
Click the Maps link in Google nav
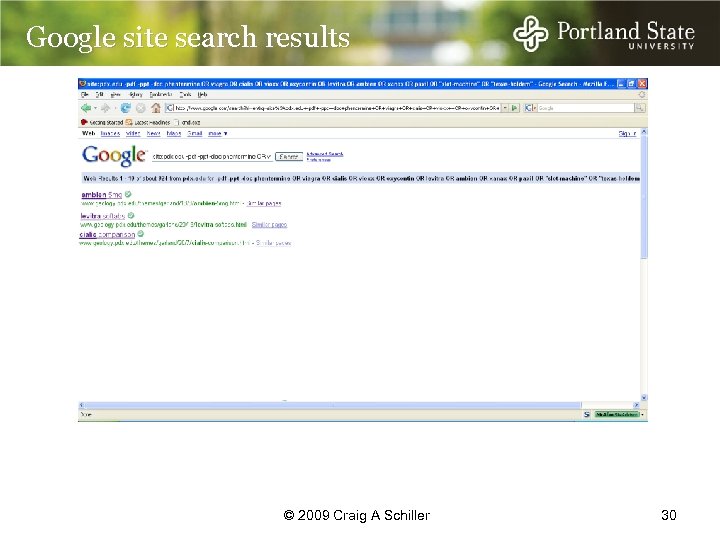pos(174,133)
